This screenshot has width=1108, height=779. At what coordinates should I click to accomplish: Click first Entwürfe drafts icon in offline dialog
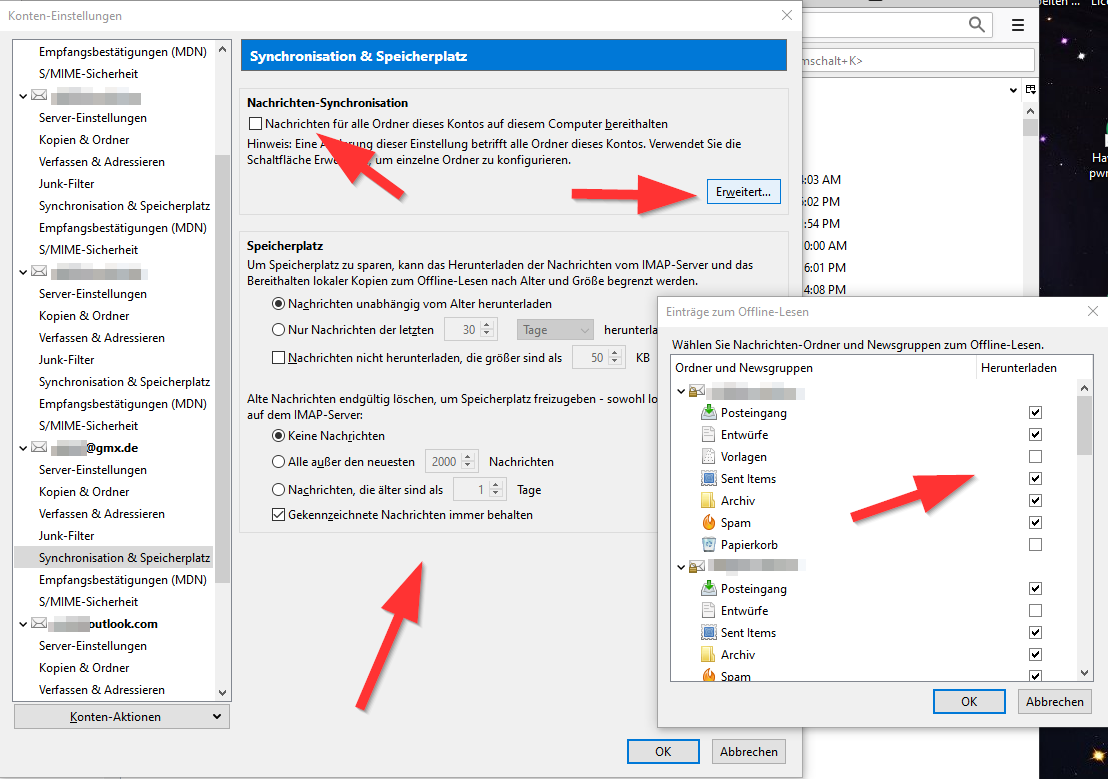(x=709, y=434)
